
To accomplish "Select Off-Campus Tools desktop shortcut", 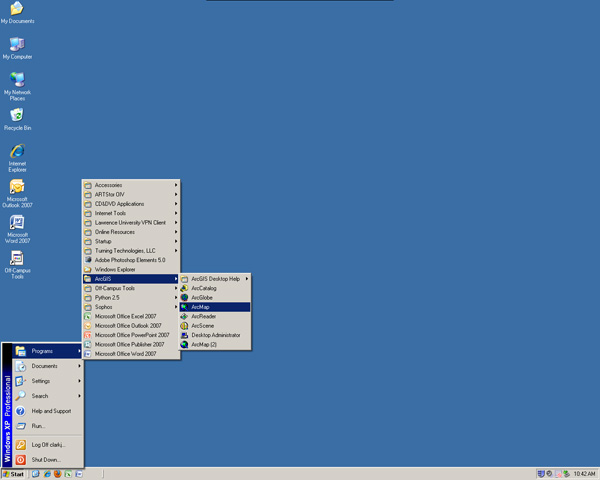I will tap(17, 264).
